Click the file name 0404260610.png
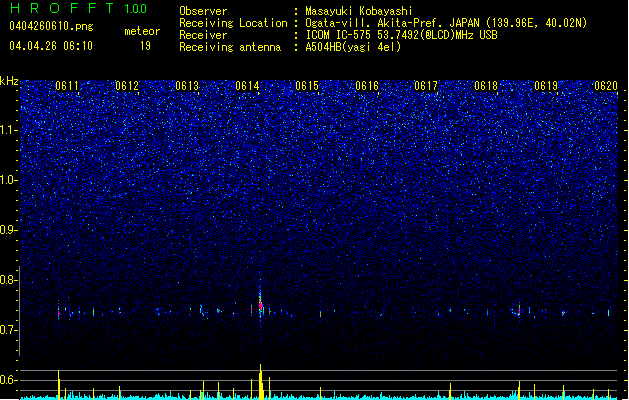Screen dimensions: 629x400 [51, 26]
